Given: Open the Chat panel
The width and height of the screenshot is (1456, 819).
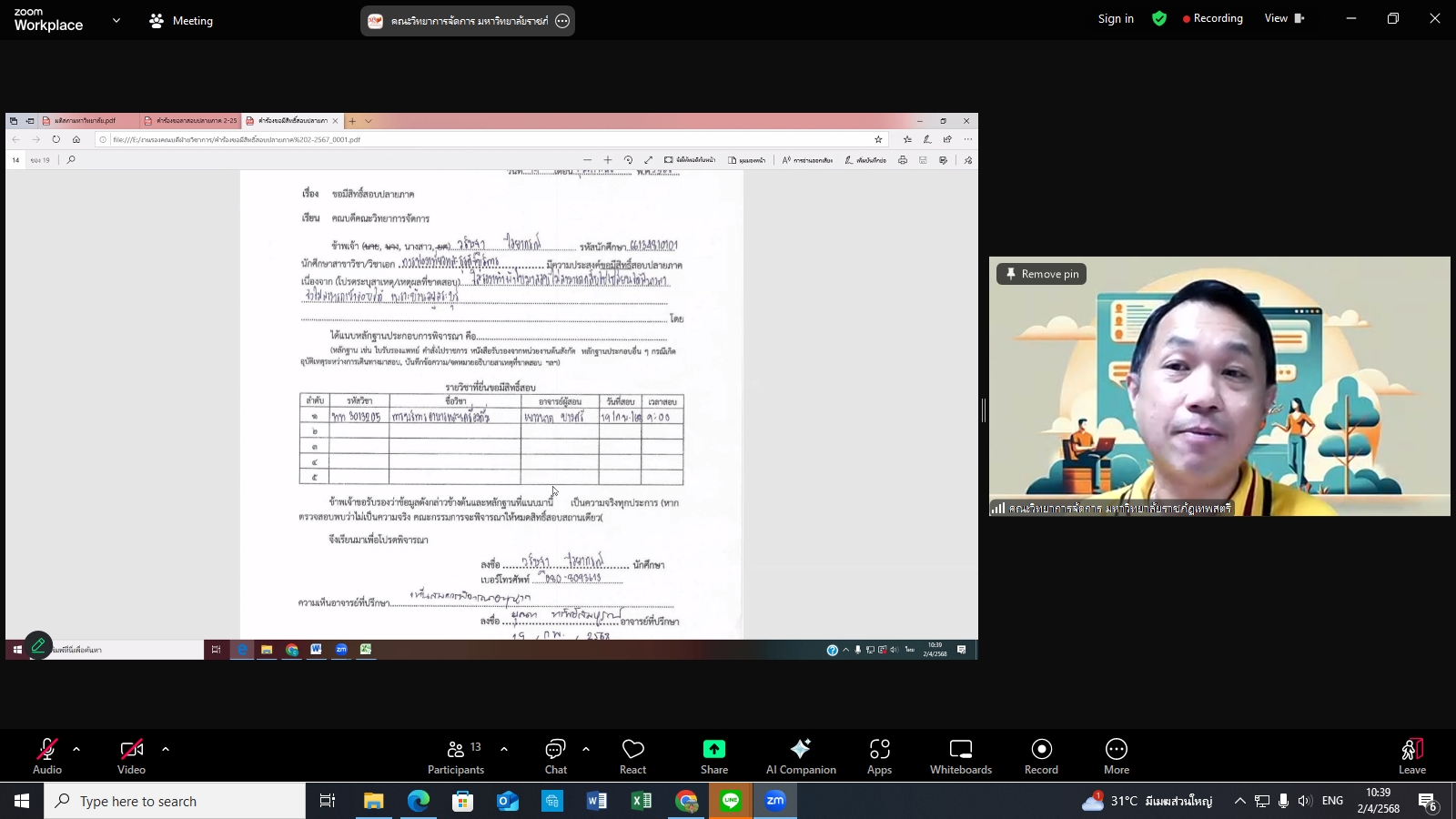Looking at the screenshot, I should (x=555, y=755).
